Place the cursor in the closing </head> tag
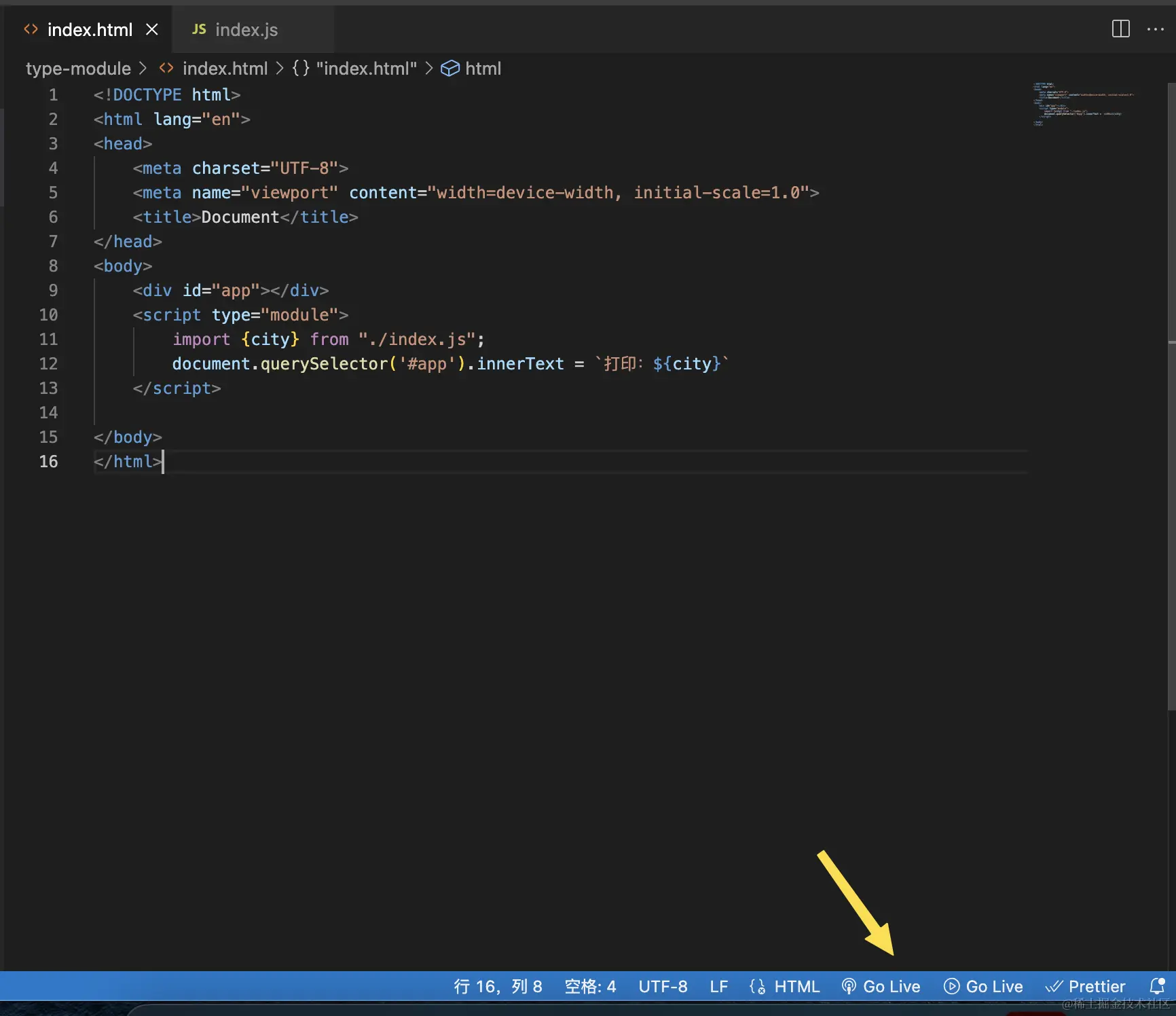Screen dimensions: 1176x1016 128,241
